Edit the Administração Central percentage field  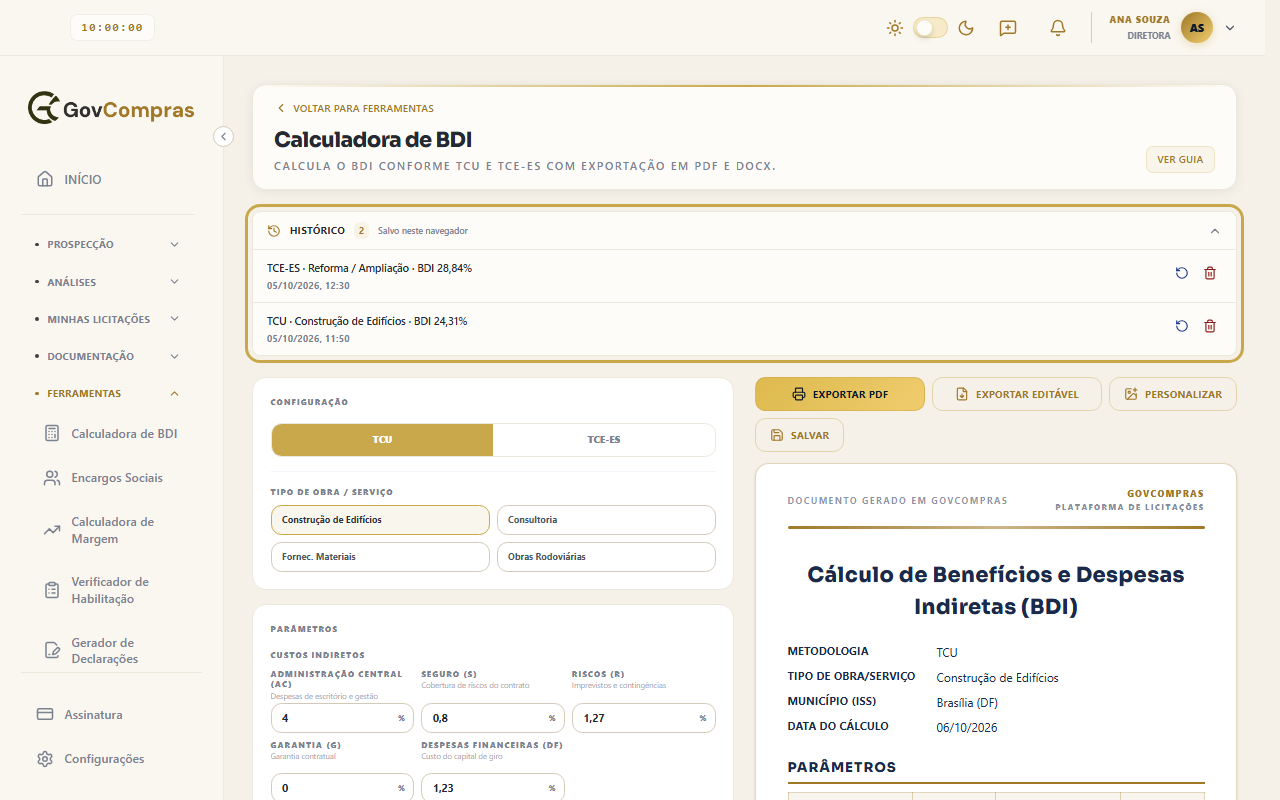click(342, 718)
